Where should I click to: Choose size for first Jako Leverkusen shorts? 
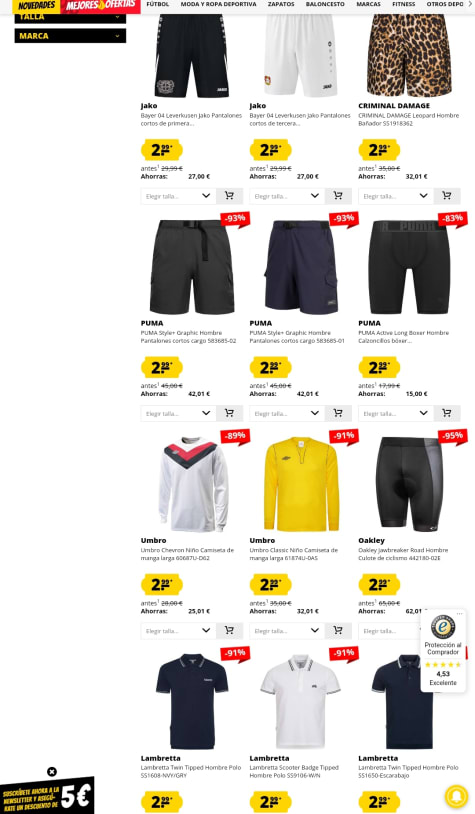tap(178, 196)
